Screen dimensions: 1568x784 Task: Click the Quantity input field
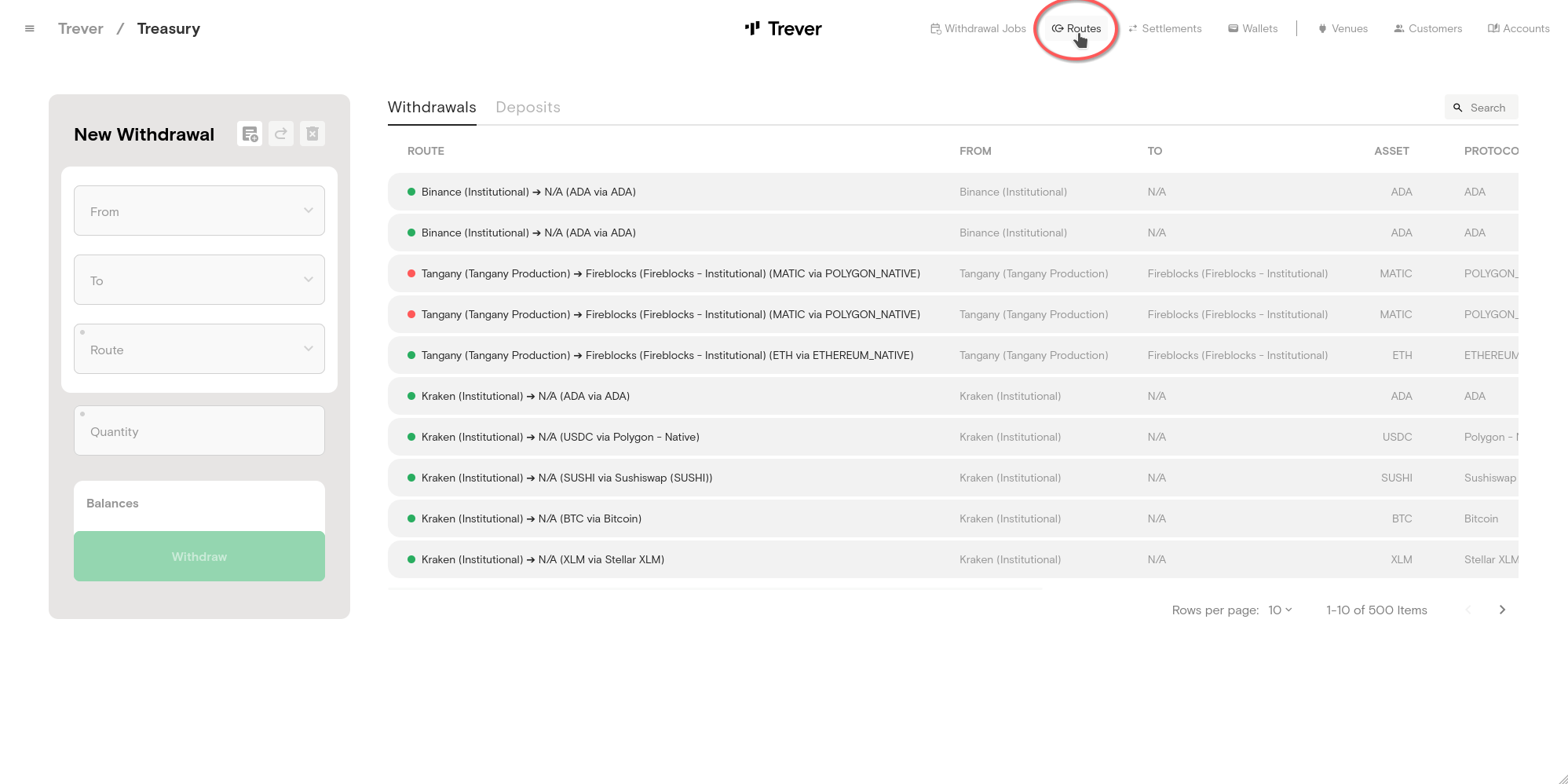coord(199,431)
